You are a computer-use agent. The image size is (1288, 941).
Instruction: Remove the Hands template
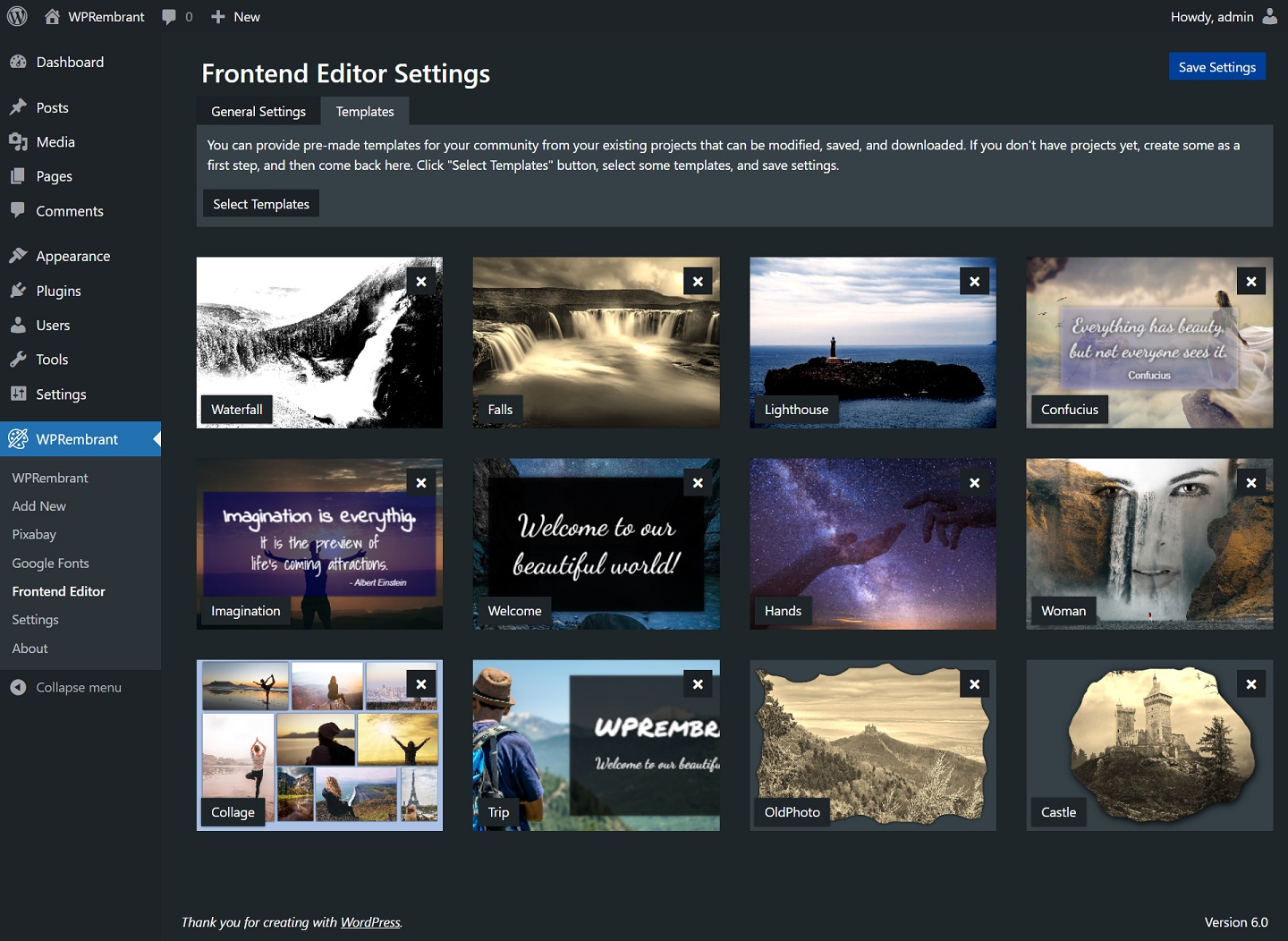pos(974,482)
